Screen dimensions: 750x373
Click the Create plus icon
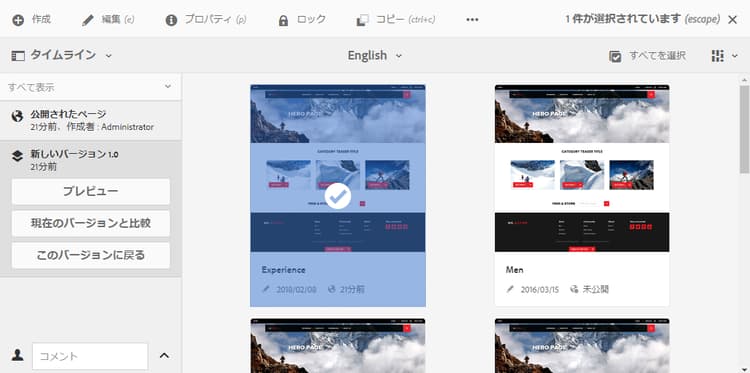[x=18, y=20]
